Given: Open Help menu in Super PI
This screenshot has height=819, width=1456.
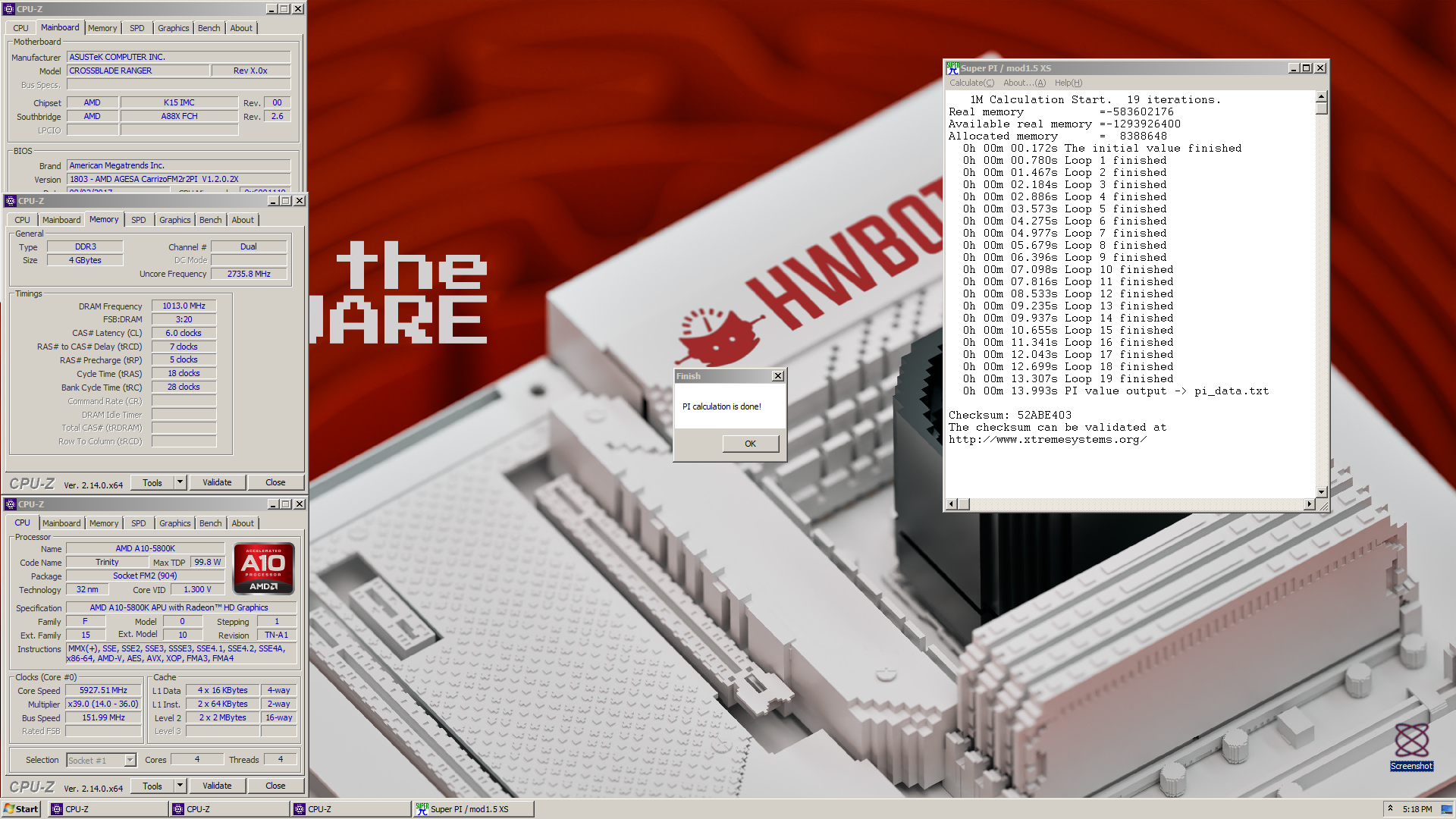Looking at the screenshot, I should (1068, 83).
